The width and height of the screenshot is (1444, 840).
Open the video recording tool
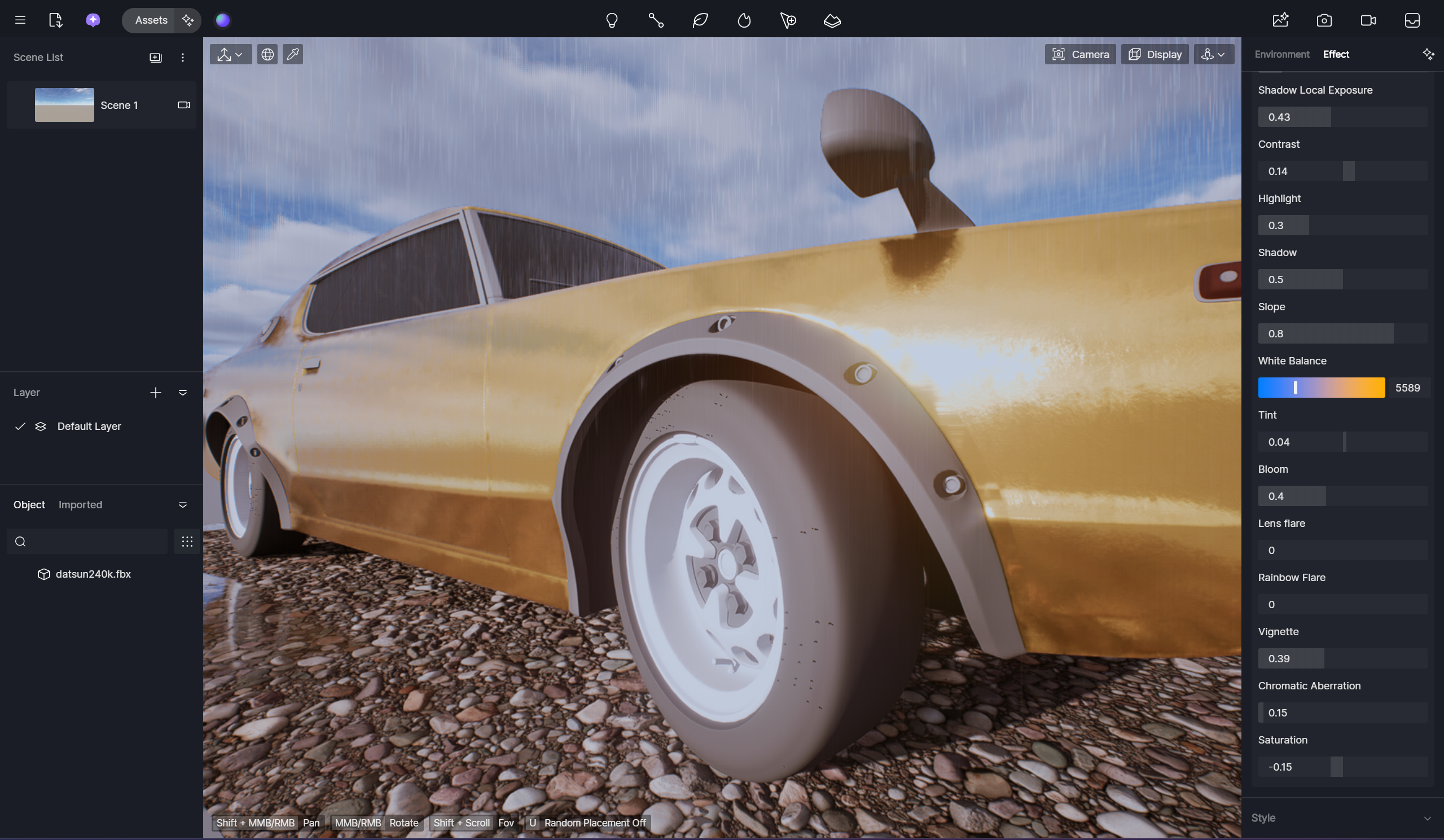click(x=1368, y=21)
